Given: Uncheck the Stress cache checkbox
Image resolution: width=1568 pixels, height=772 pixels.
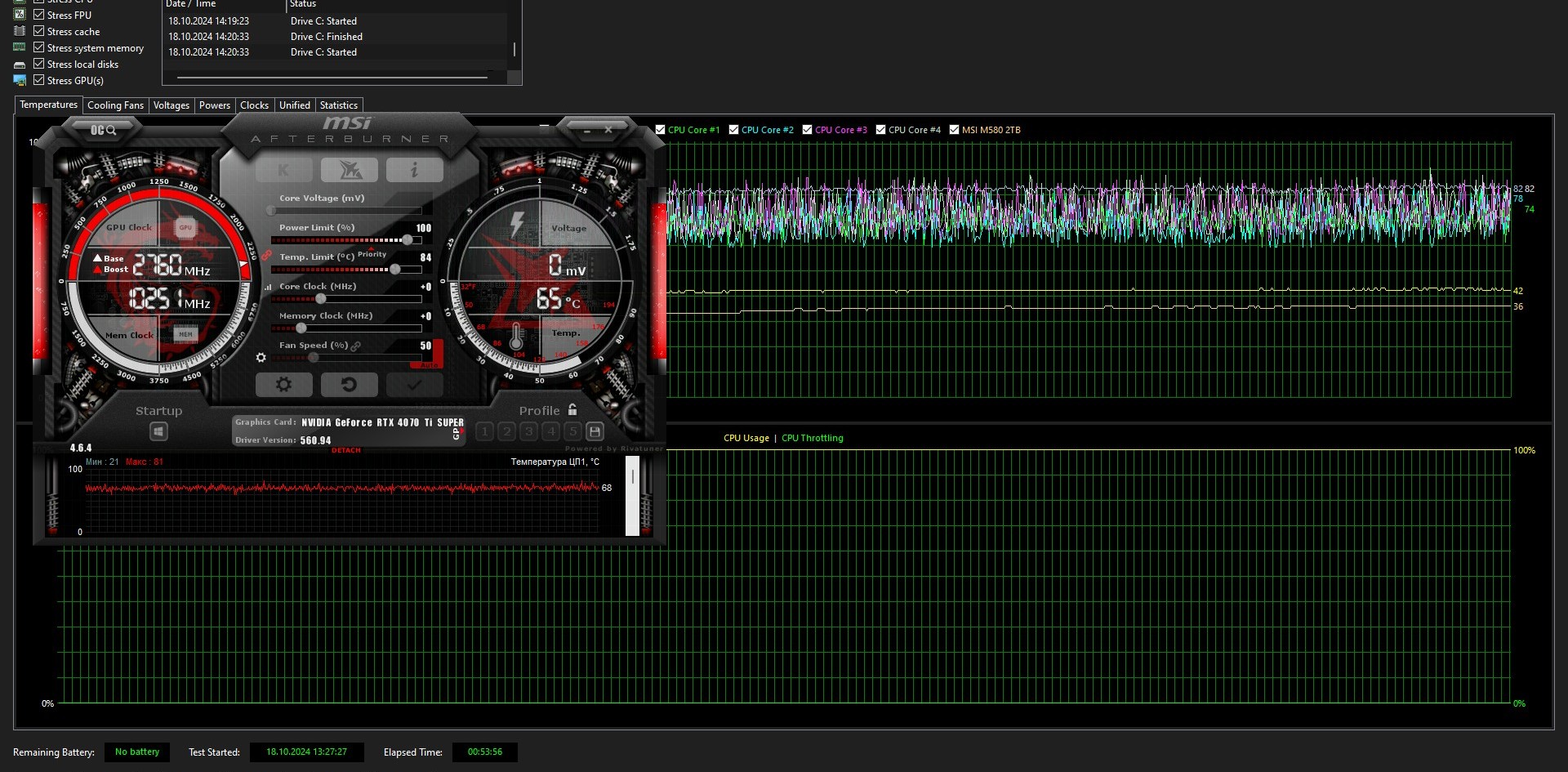Looking at the screenshot, I should coord(38,31).
